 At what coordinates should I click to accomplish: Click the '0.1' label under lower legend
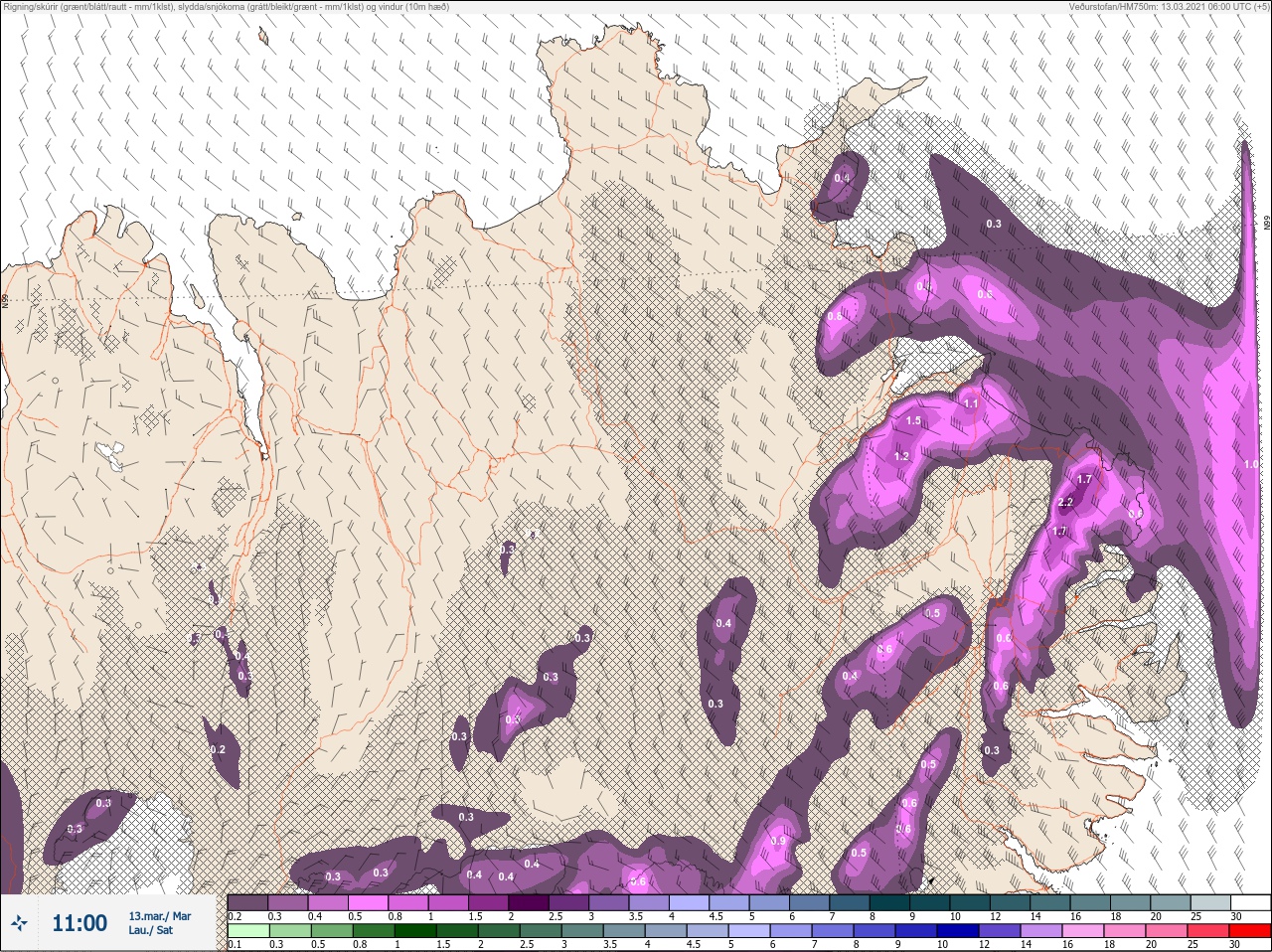coord(234,945)
